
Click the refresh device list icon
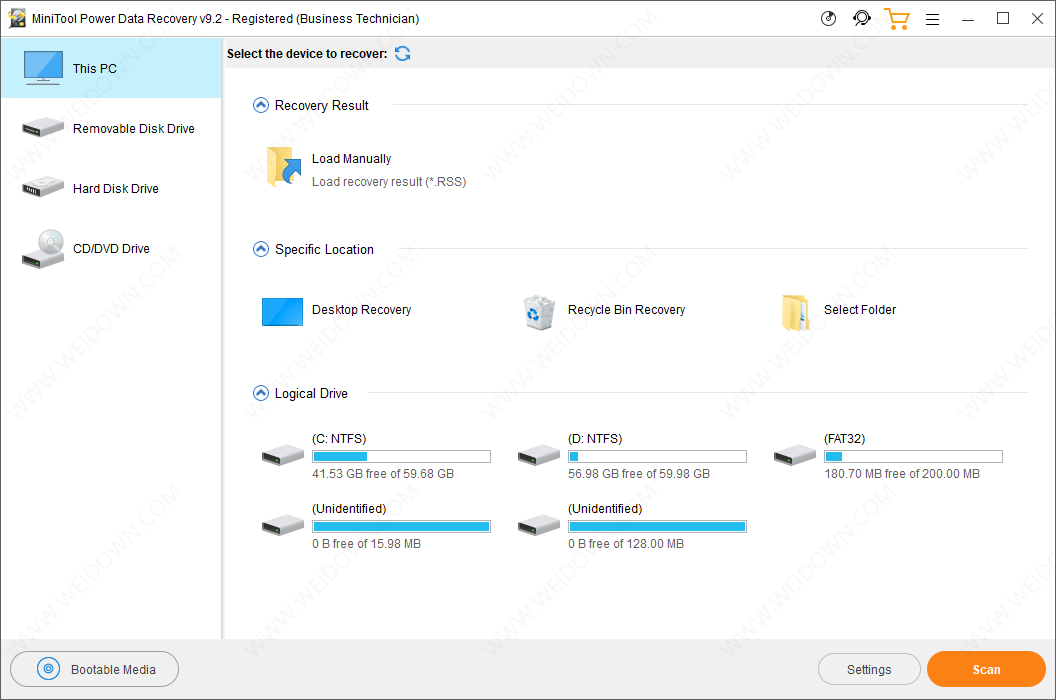403,54
